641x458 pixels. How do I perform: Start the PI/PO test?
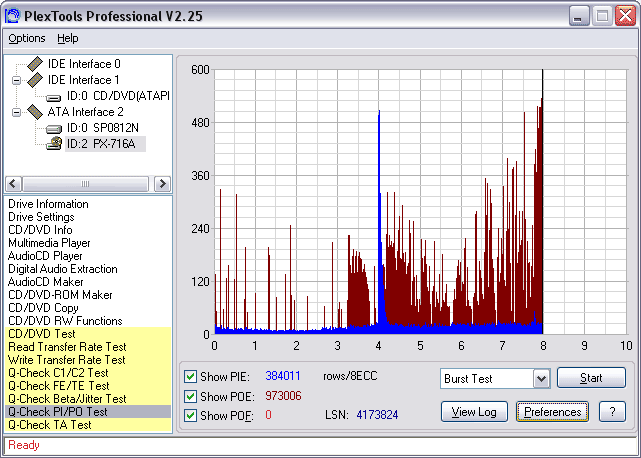coord(591,378)
